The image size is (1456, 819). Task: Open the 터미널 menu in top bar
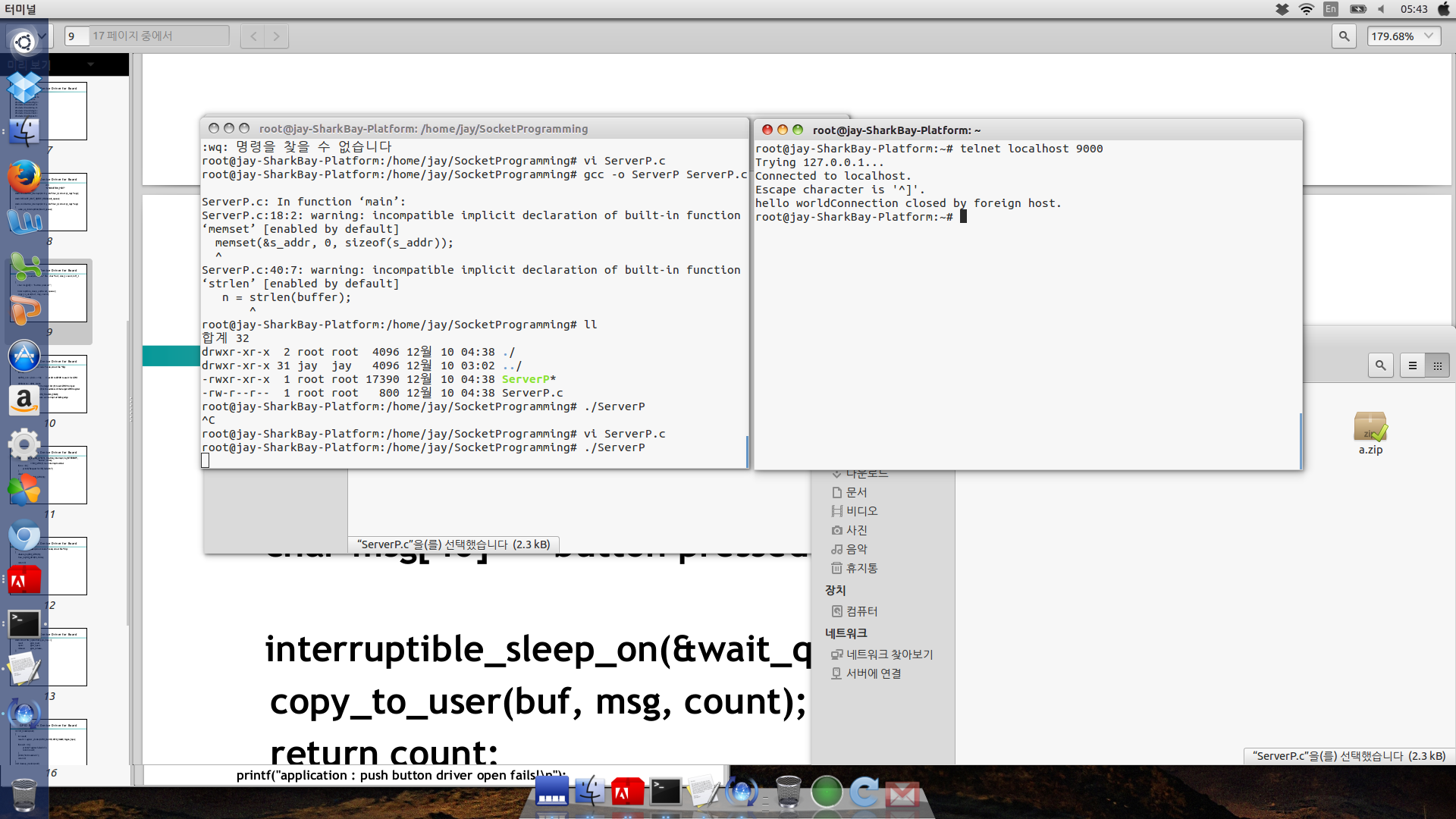(x=20, y=9)
